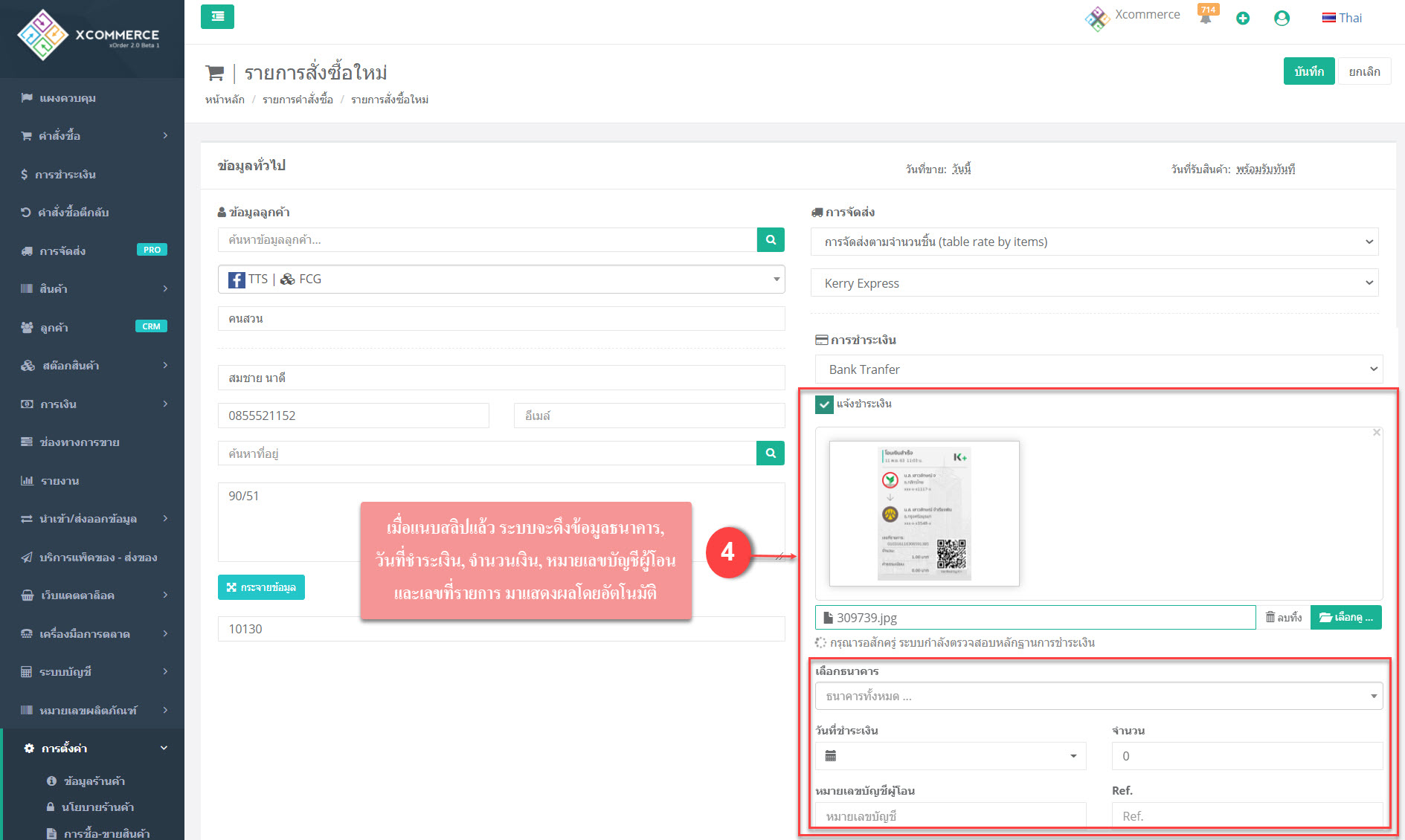Screen dimensions: 1405x840
Task: Click phone number field 0855521152
Action: pyautogui.click(x=353, y=416)
